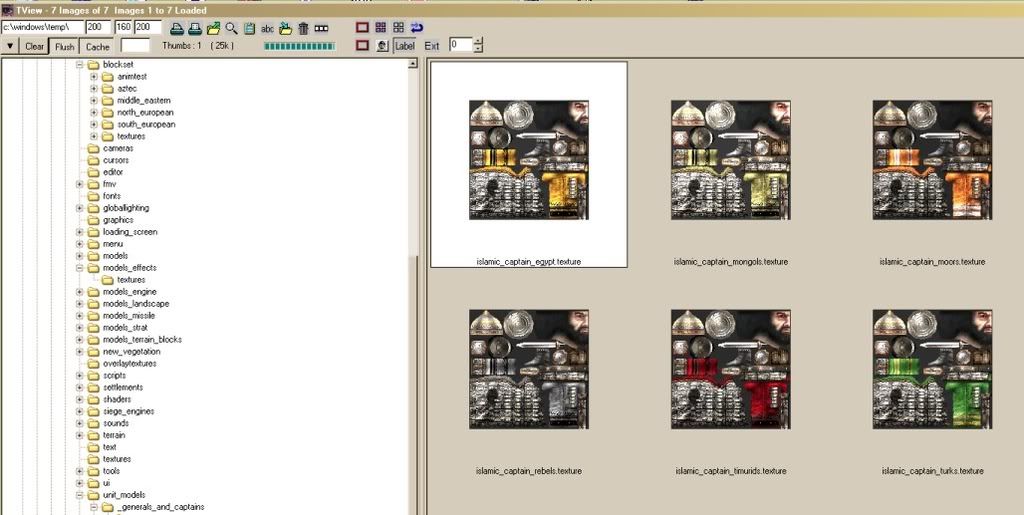This screenshot has width=1024, height=515.
Task: Toggle the Cache button
Action: tap(97, 46)
